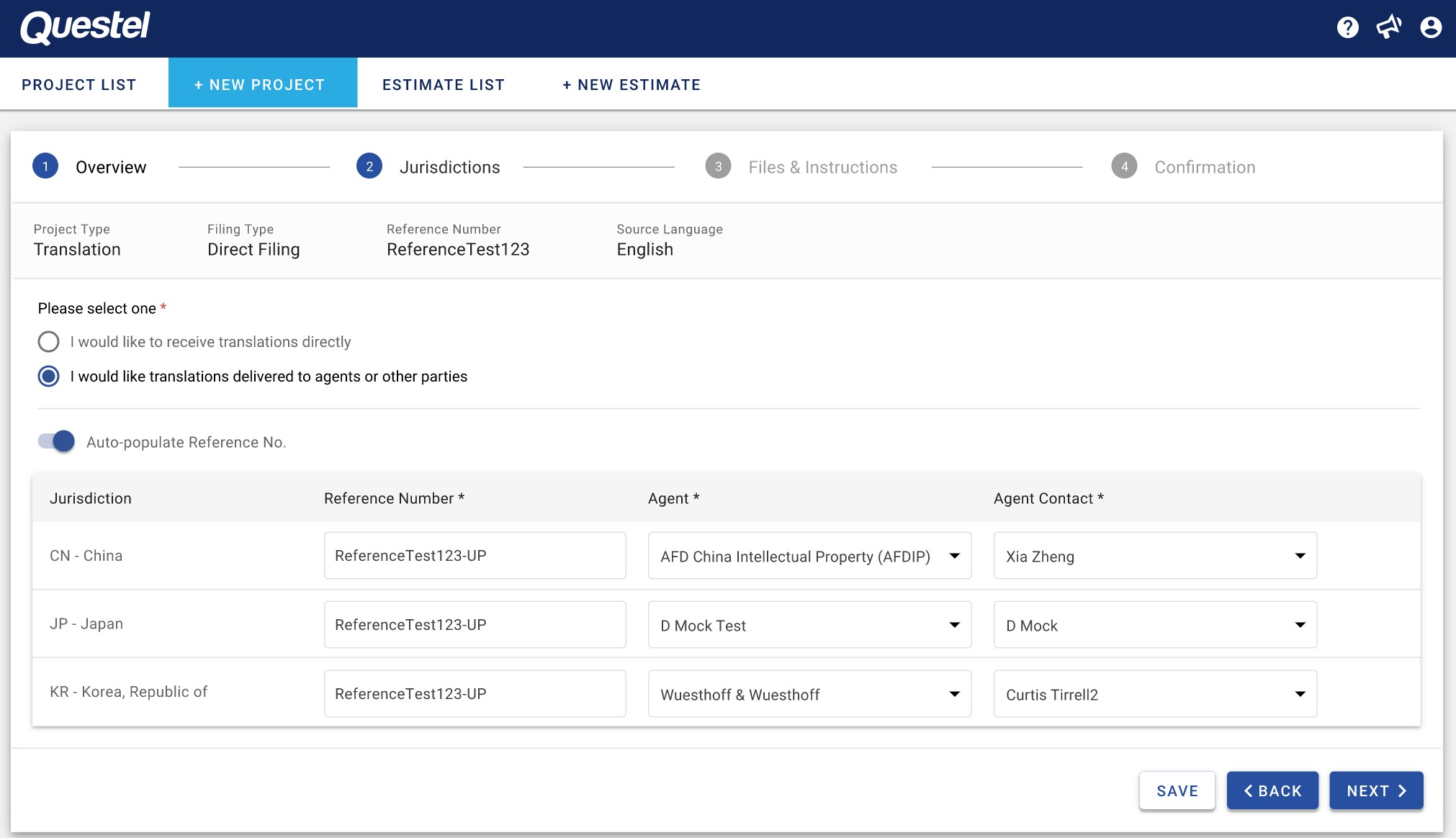Open the Japan agent contact D Mock dropdown

[1155, 625]
